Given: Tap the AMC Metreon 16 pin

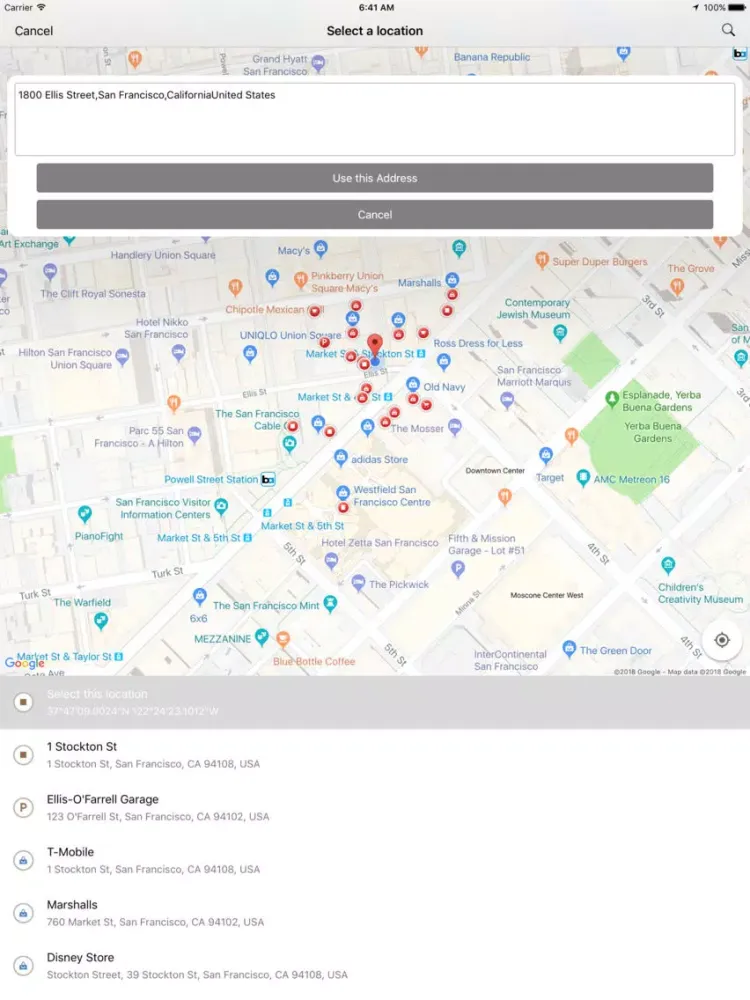Looking at the screenshot, I should (x=583, y=477).
